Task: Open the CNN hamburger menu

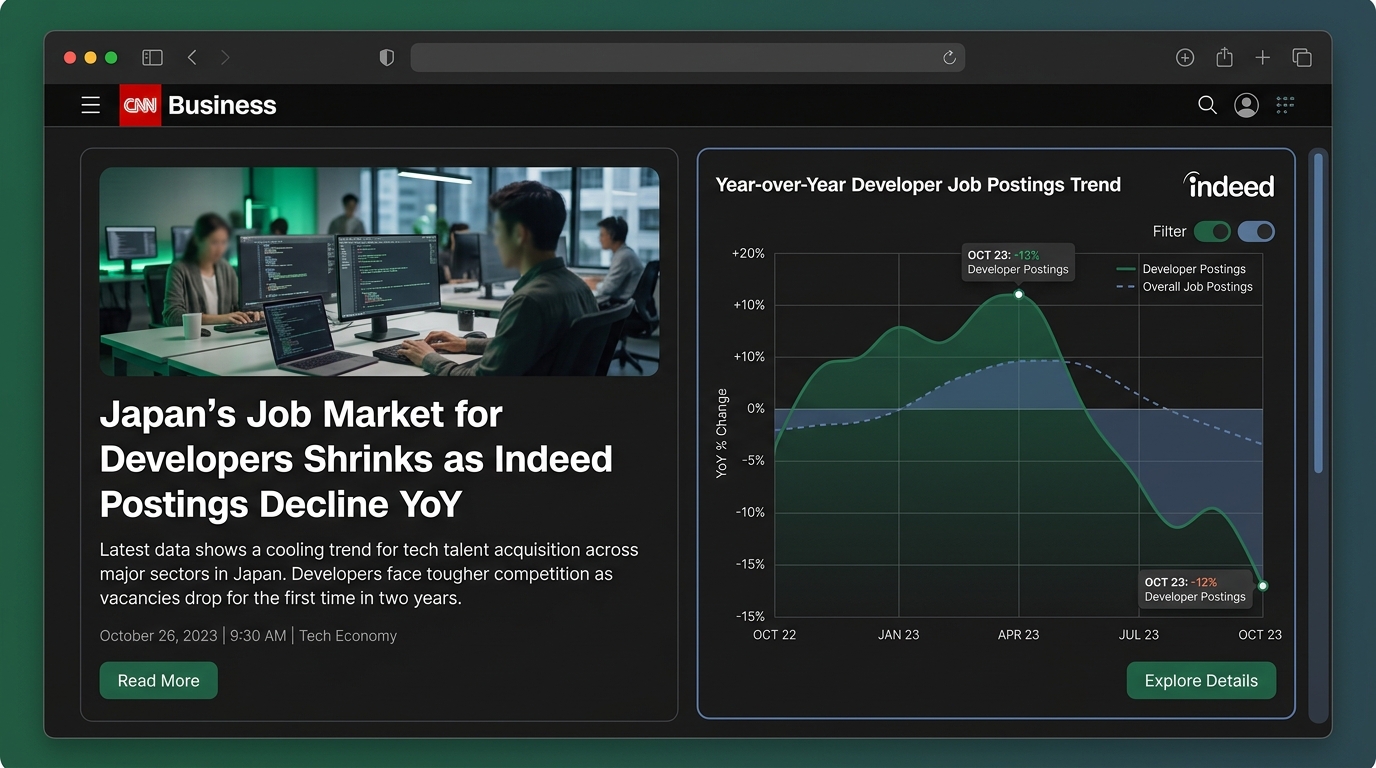Action: click(91, 105)
